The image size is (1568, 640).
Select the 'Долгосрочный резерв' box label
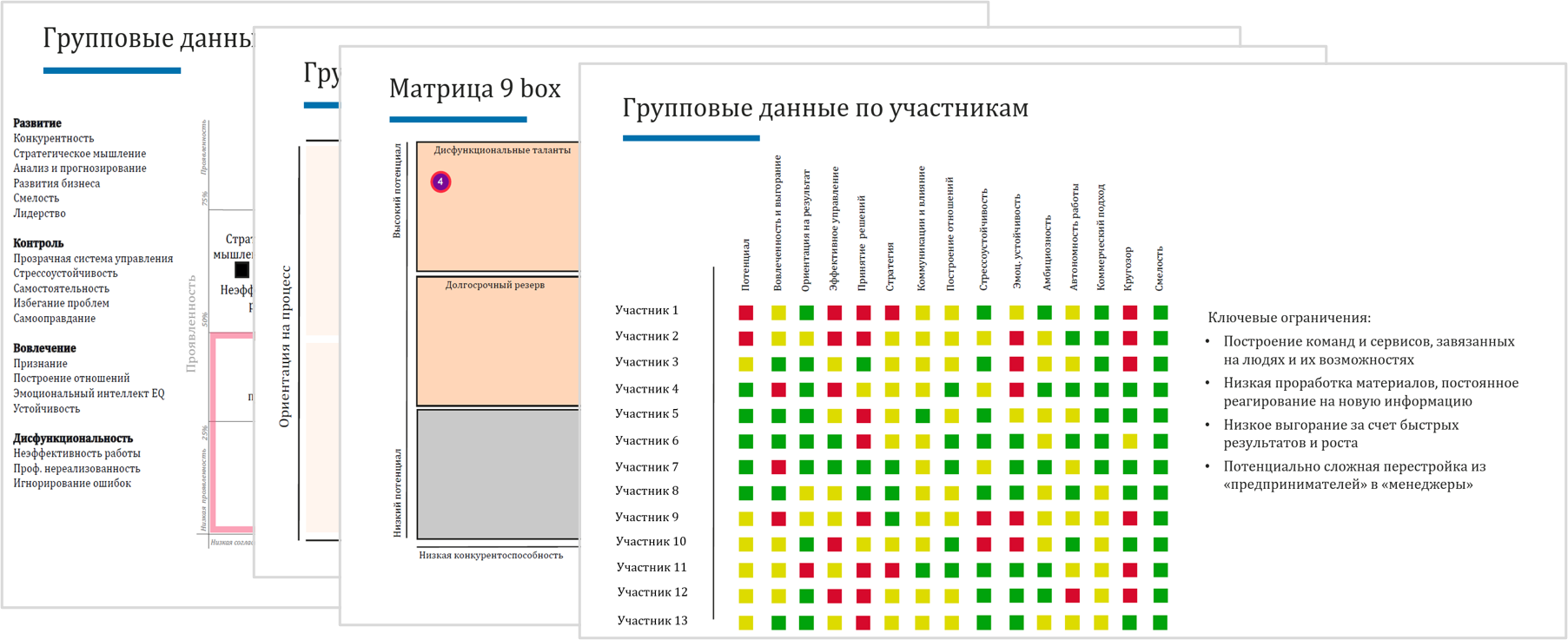(495, 285)
